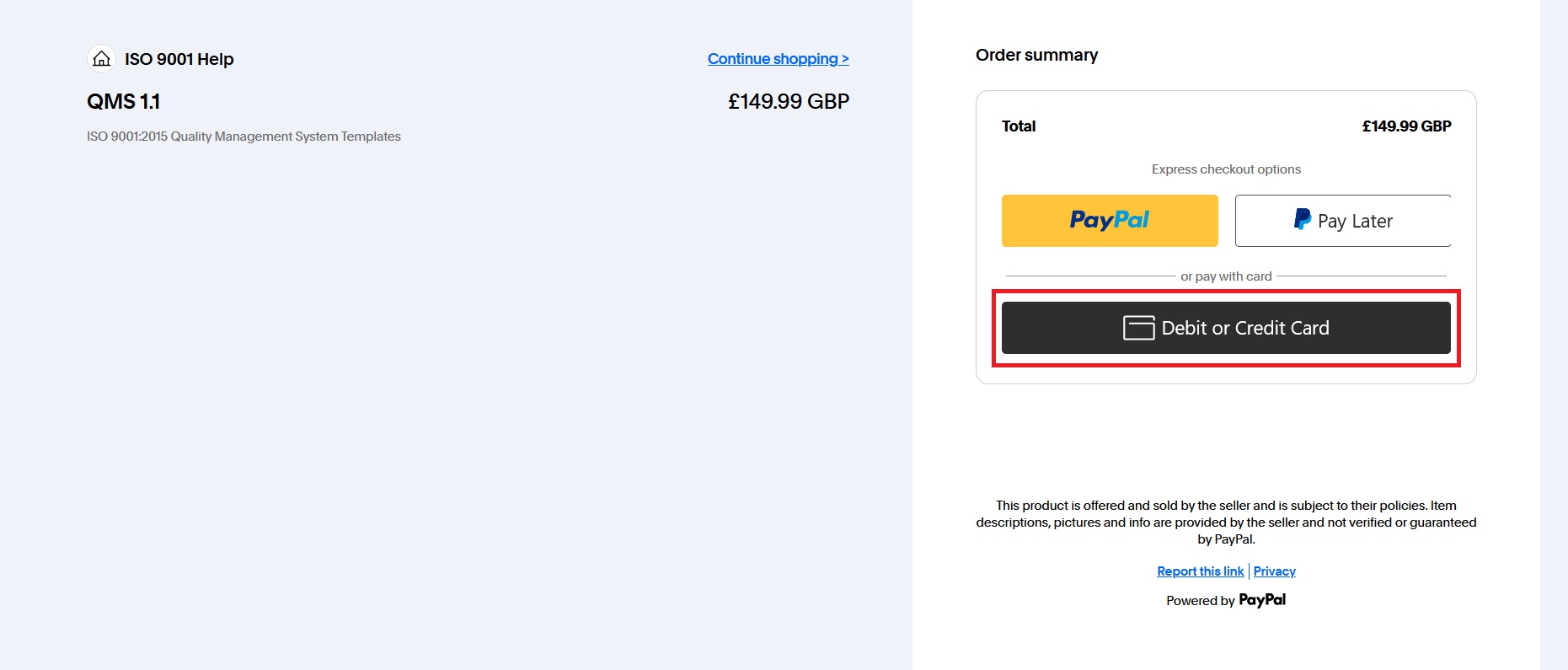Screen dimensions: 1568x670
Task: Click the PayPal P logo in Pay Later
Action: [x=1302, y=220]
